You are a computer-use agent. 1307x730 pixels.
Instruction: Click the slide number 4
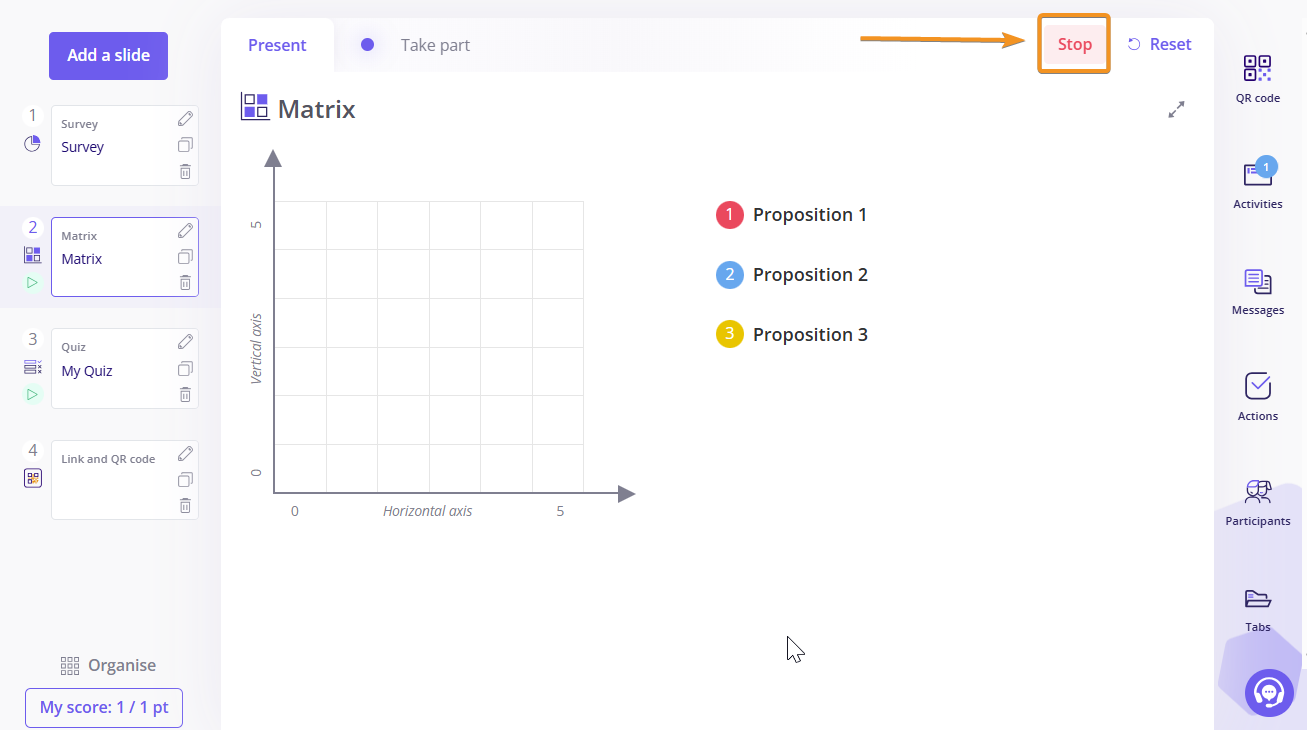32,450
